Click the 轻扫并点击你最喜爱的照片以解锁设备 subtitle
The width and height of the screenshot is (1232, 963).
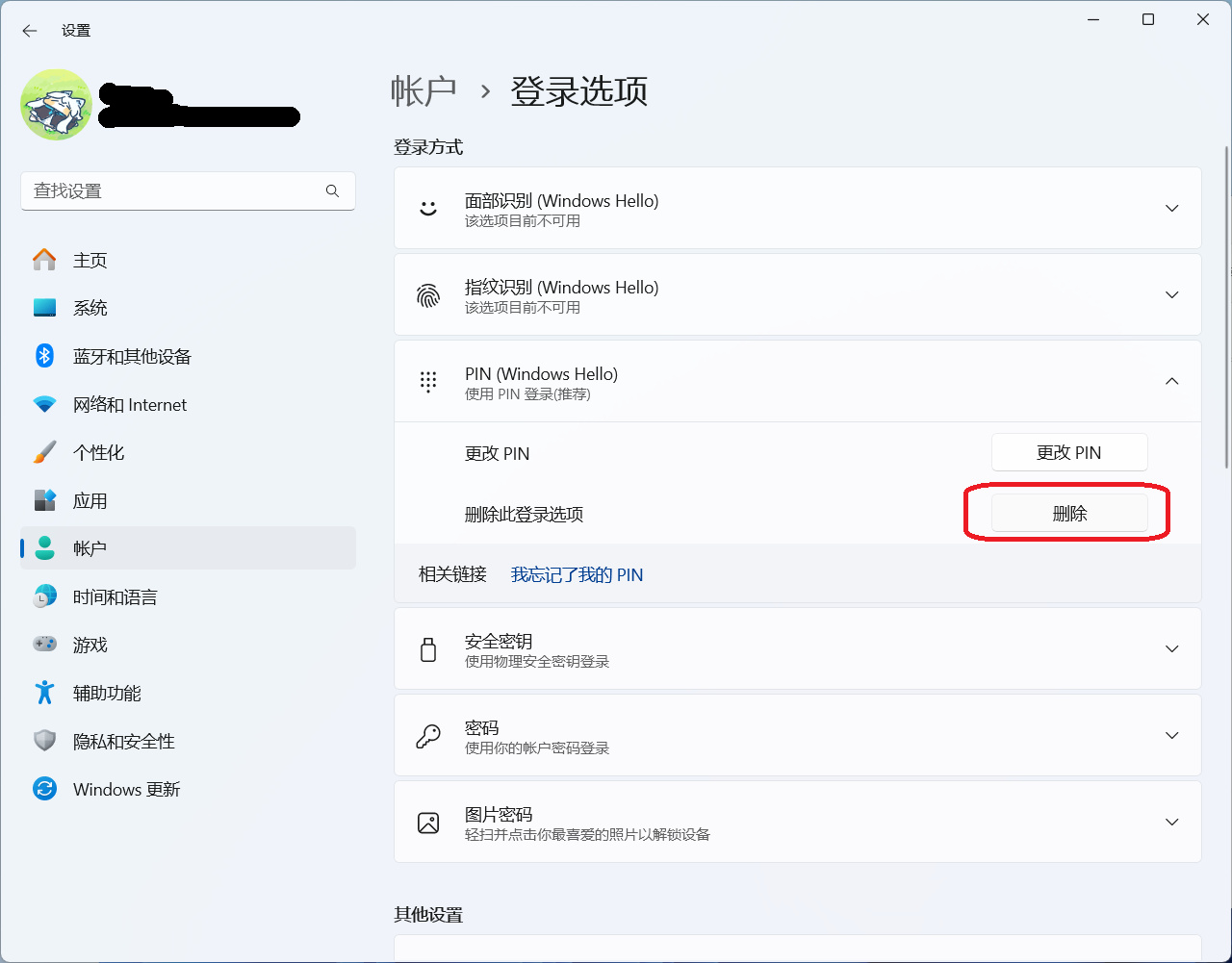tap(587, 834)
